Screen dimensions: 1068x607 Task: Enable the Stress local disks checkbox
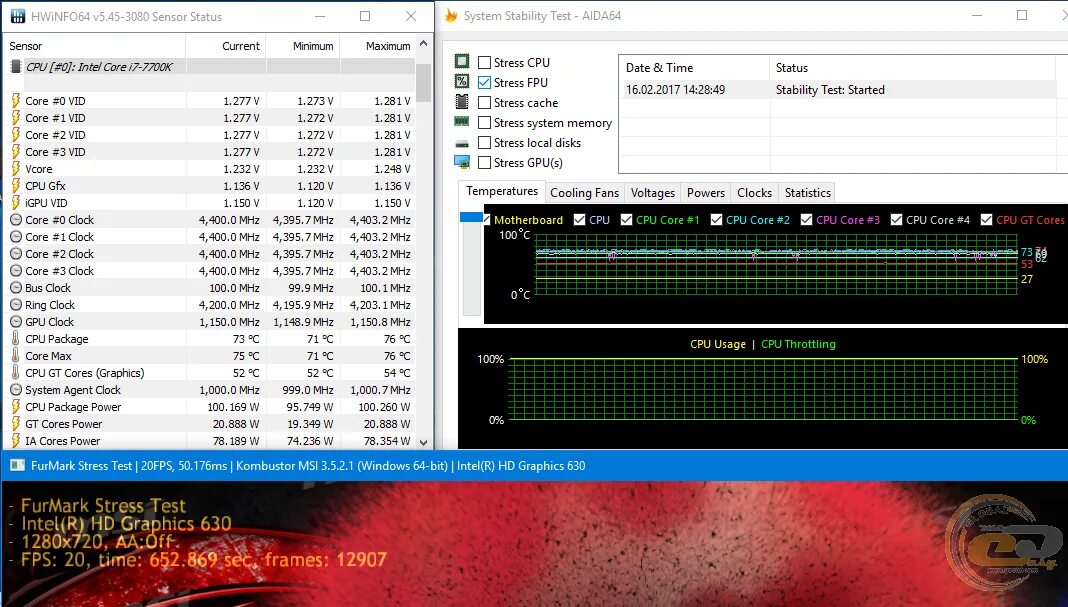click(x=484, y=142)
